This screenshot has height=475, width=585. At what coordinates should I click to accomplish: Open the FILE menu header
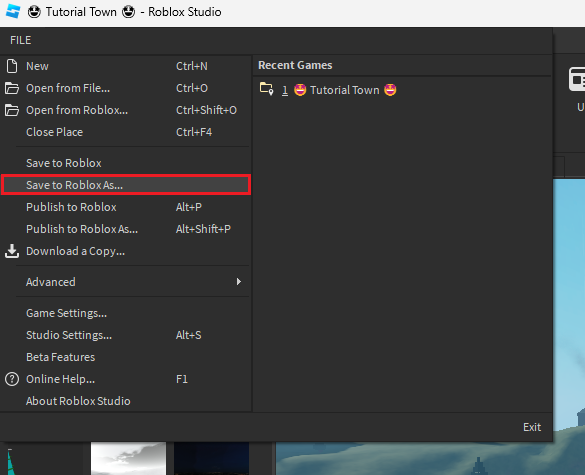21,40
